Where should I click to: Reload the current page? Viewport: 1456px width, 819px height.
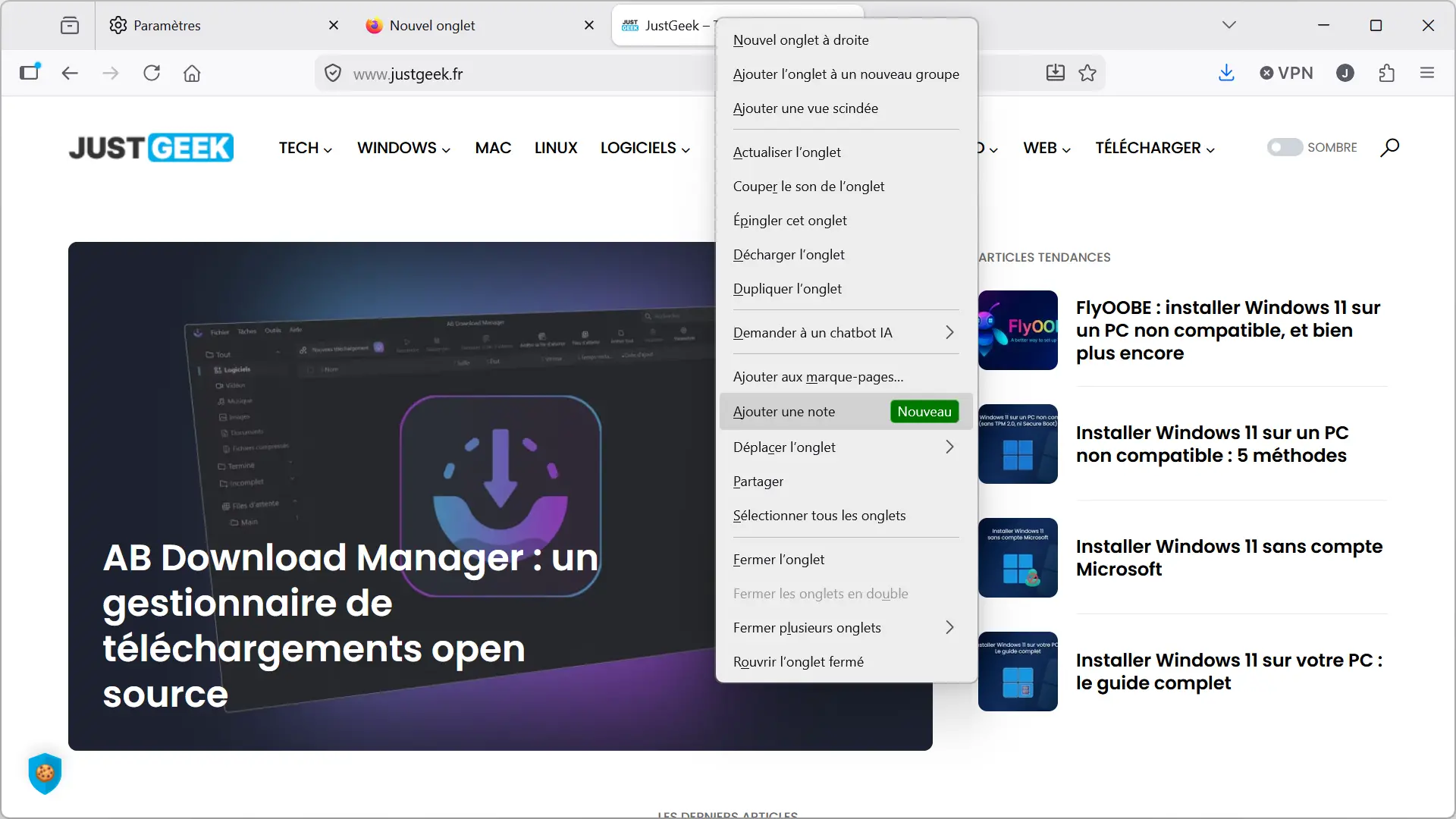pos(152,73)
